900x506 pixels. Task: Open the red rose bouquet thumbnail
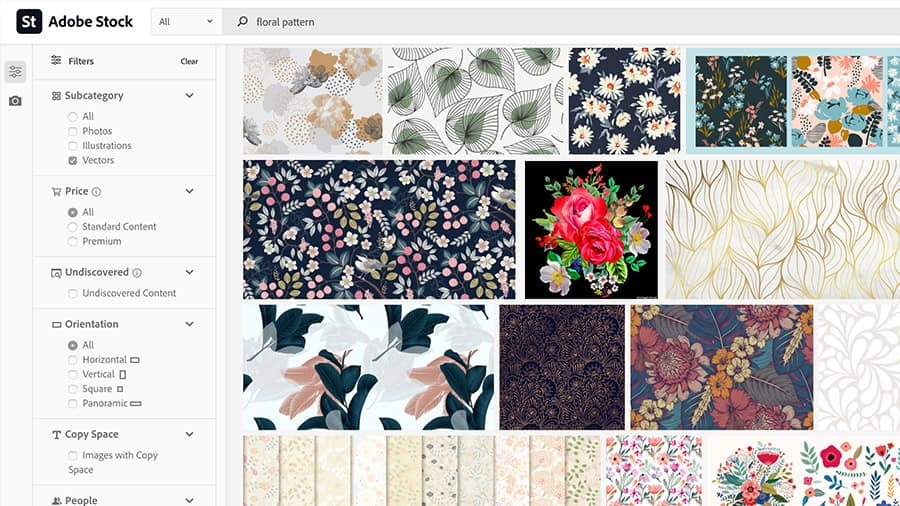point(591,229)
